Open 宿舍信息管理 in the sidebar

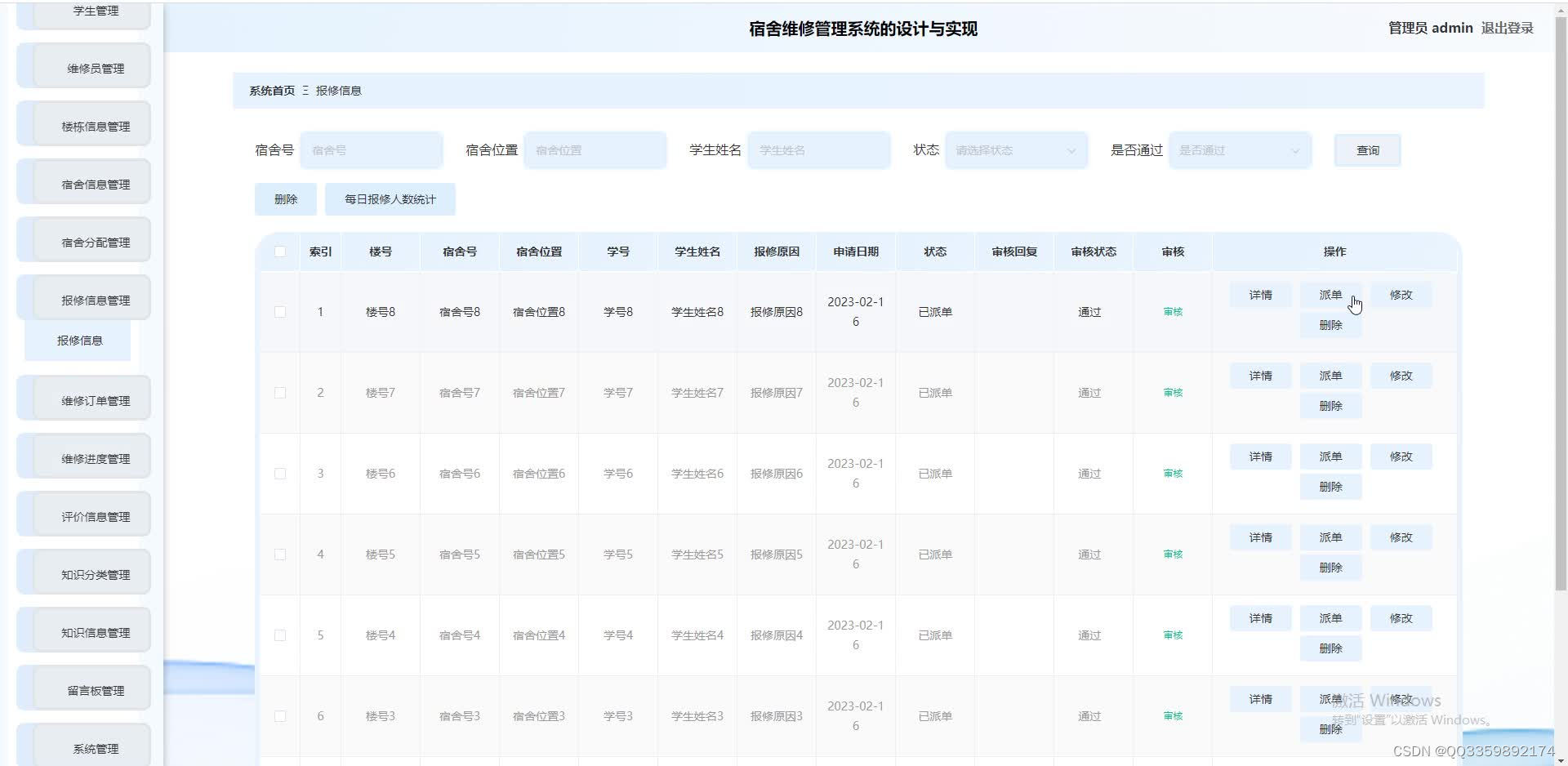83,182
